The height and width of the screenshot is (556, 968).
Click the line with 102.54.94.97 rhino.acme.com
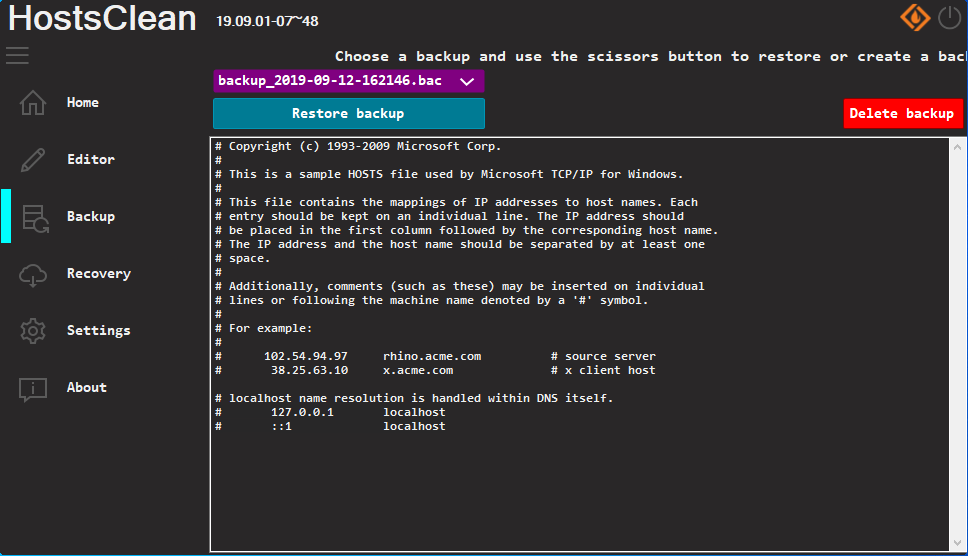[435, 356]
